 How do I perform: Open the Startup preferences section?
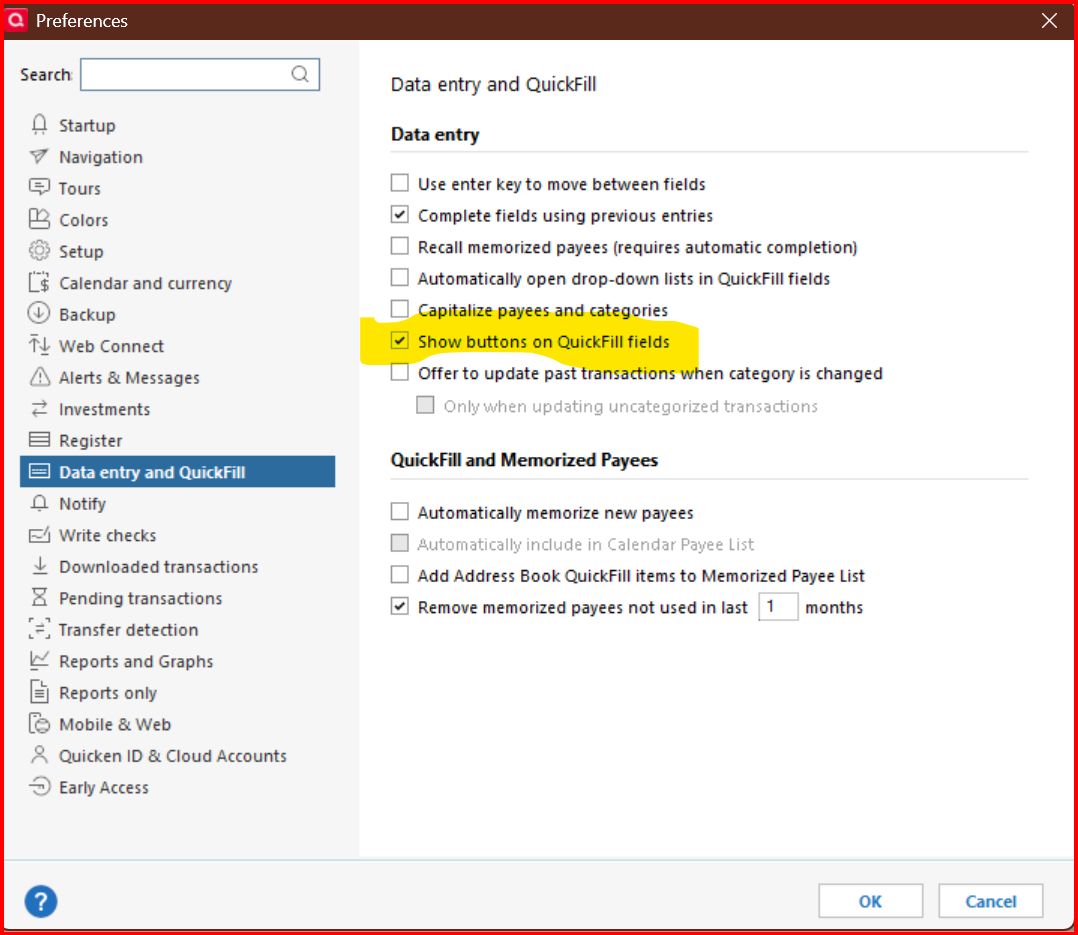click(x=87, y=125)
